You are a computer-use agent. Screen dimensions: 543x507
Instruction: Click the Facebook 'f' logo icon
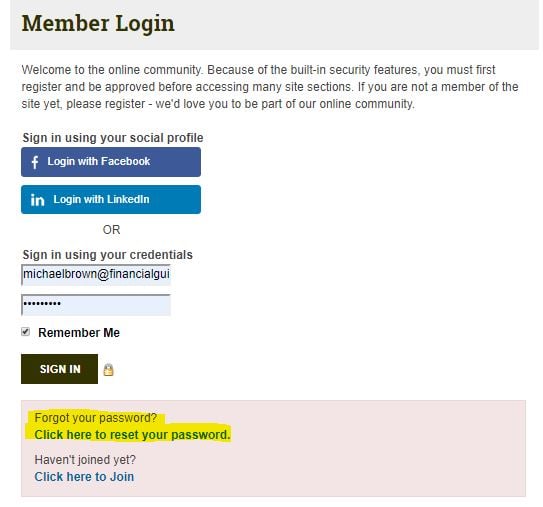click(x=35, y=162)
